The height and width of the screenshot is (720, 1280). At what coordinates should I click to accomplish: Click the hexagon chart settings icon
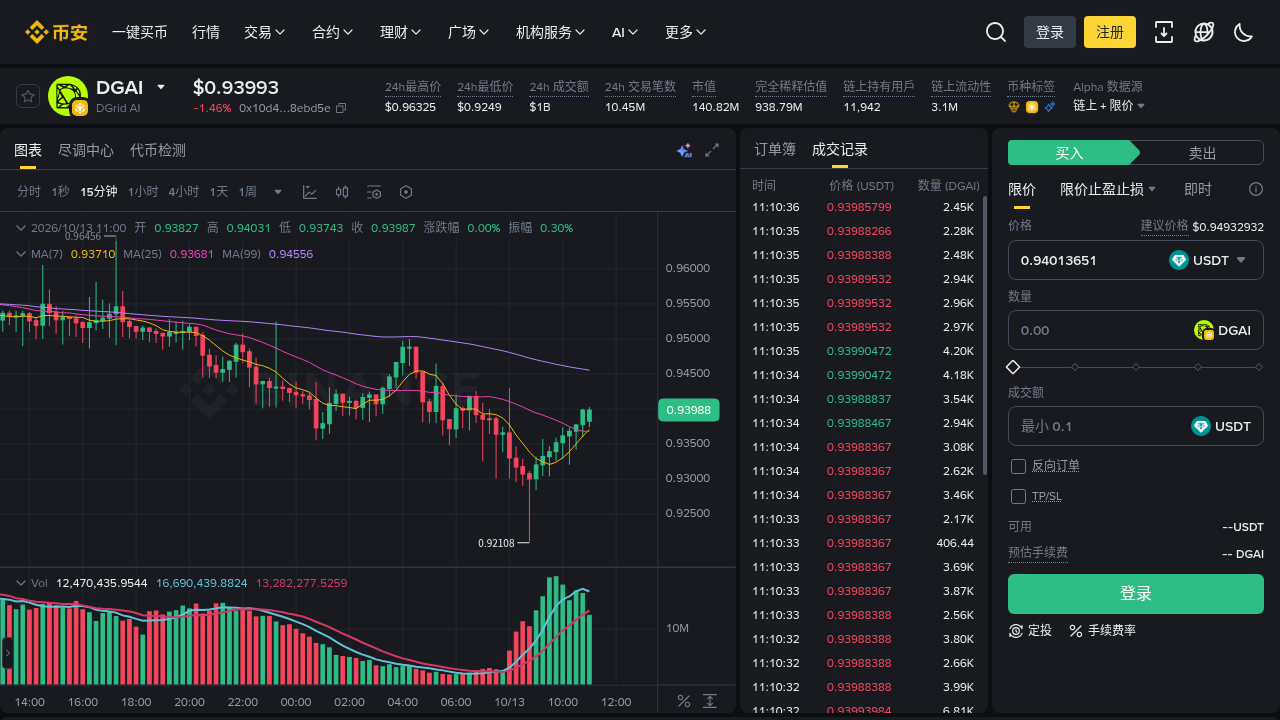click(406, 192)
